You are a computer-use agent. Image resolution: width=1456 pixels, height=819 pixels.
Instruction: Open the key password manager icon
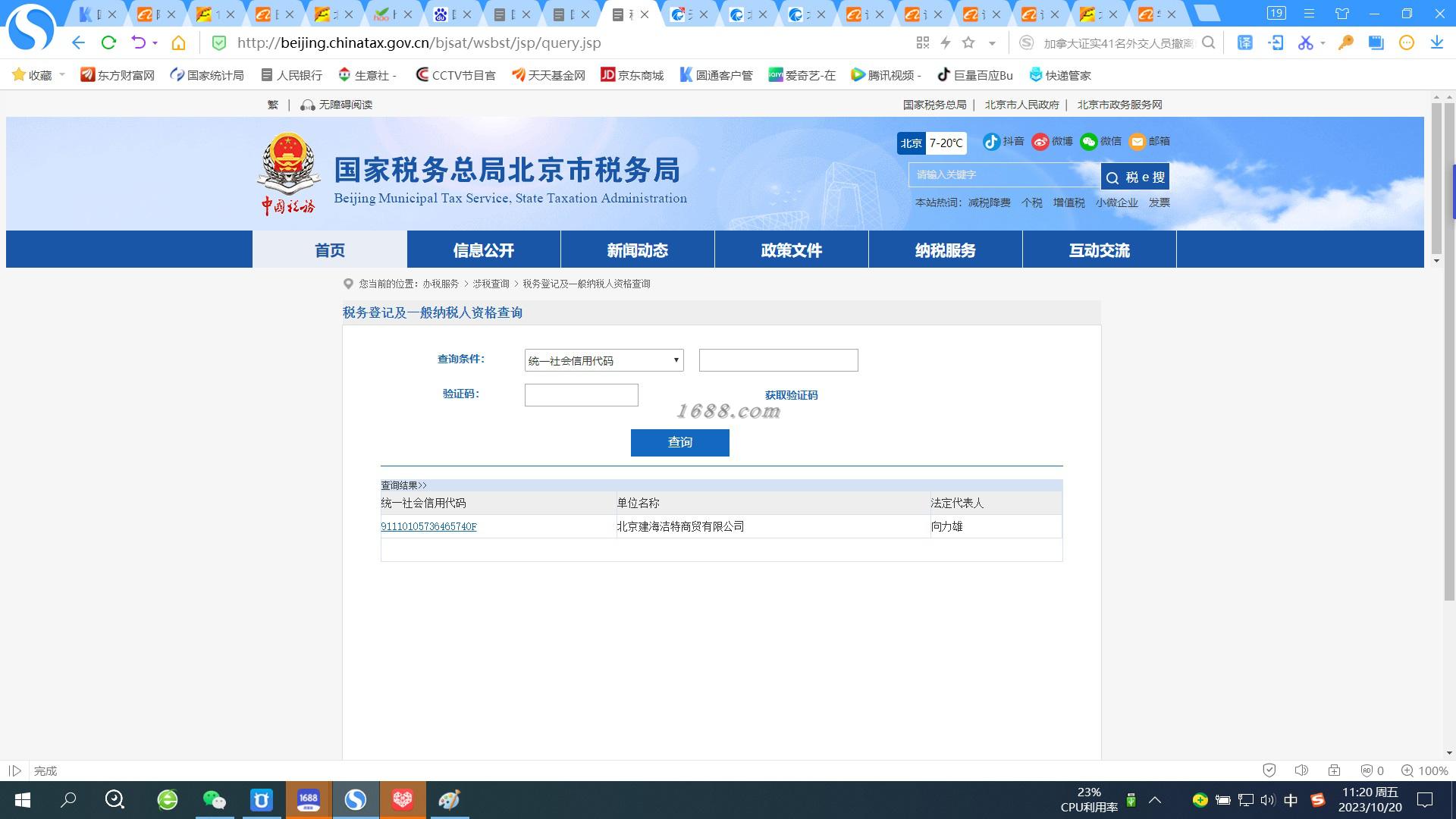coord(1346,43)
